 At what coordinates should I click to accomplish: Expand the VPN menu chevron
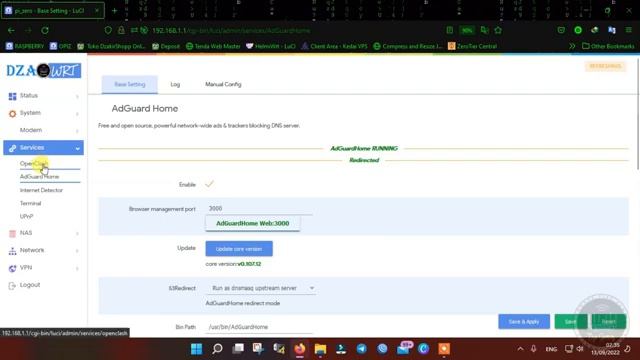pyautogui.click(x=77, y=269)
